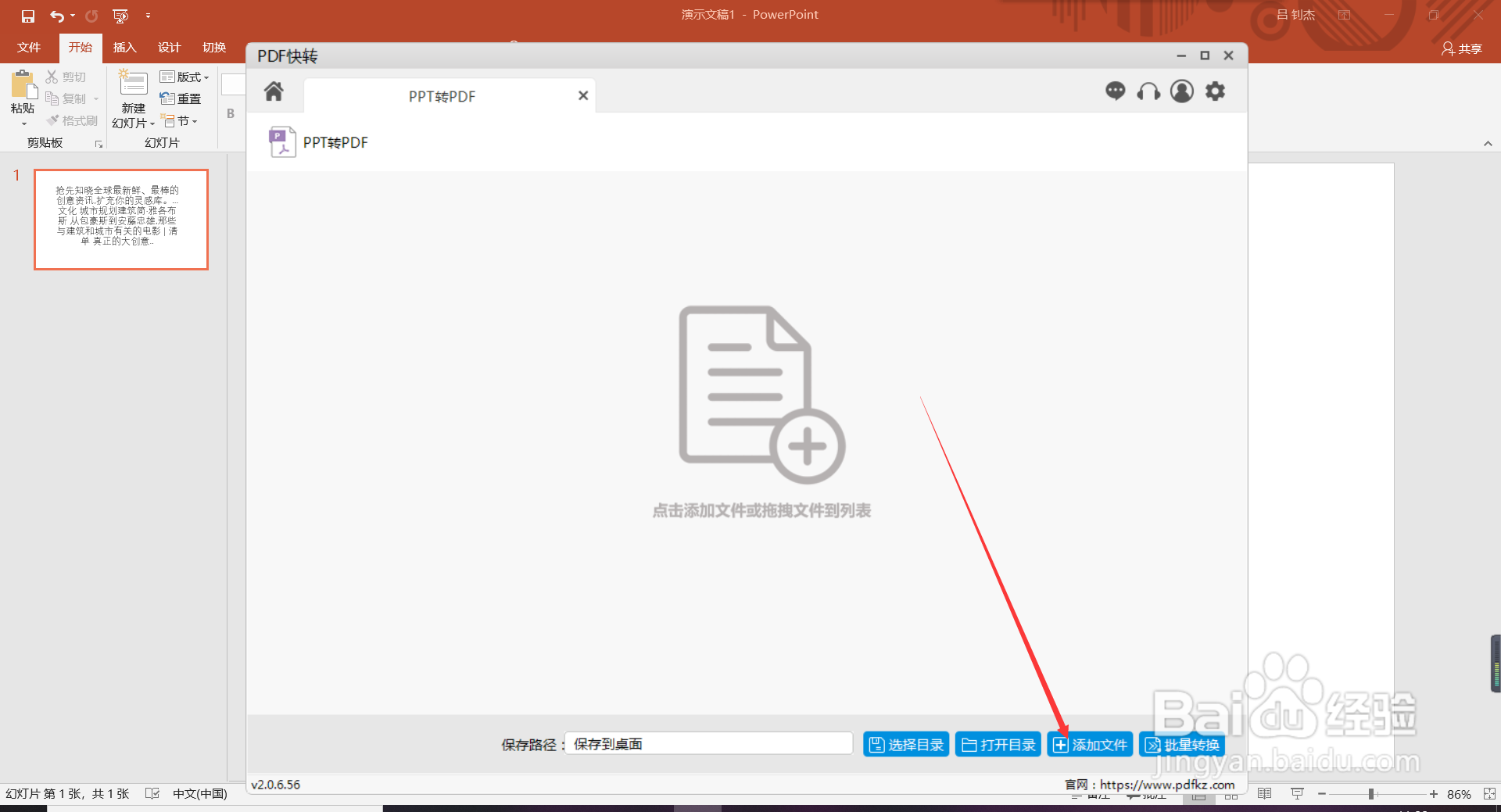This screenshot has height=812, width=1501.
Task: Expand the 复制 dropdown arrow
Action: (x=96, y=98)
